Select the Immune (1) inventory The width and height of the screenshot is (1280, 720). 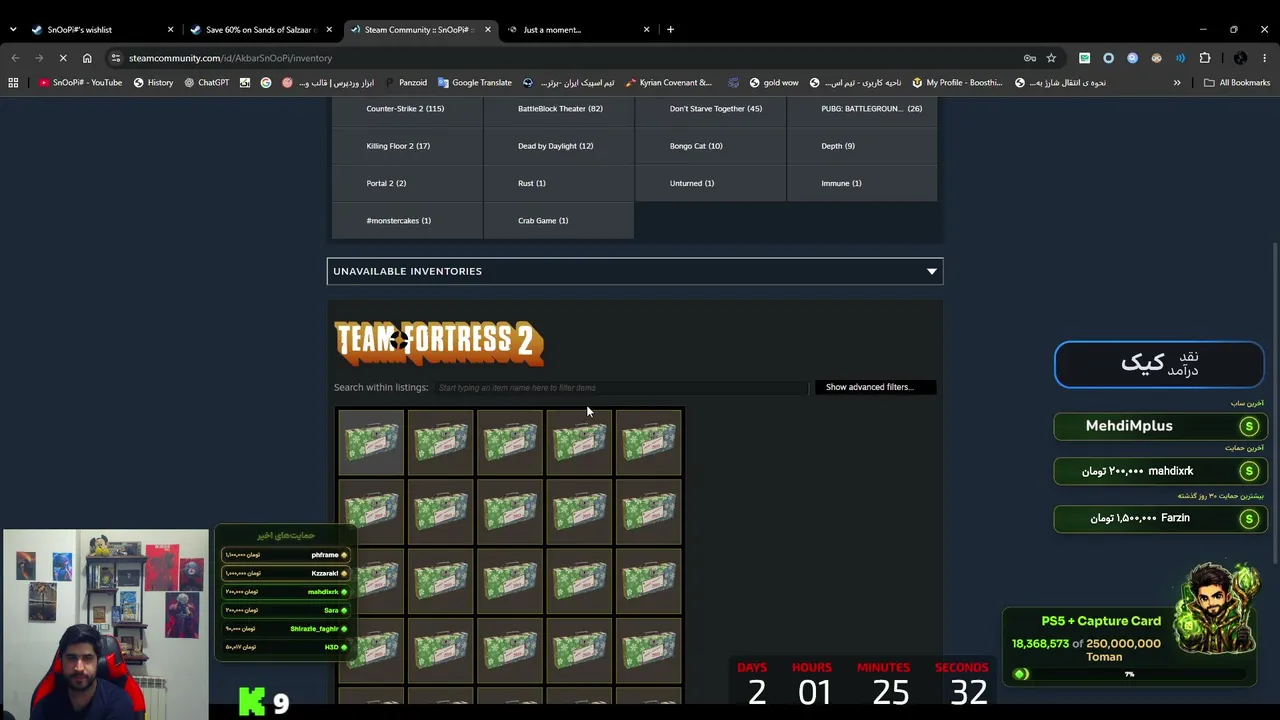point(862,183)
